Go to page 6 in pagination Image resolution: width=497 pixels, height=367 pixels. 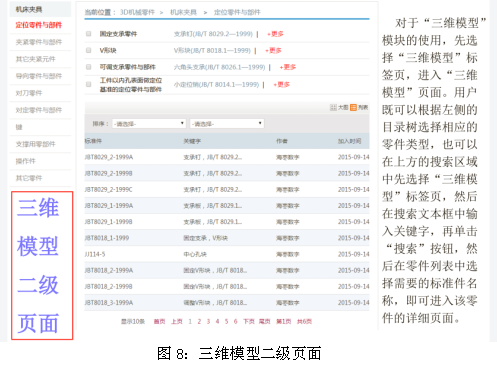point(235,321)
